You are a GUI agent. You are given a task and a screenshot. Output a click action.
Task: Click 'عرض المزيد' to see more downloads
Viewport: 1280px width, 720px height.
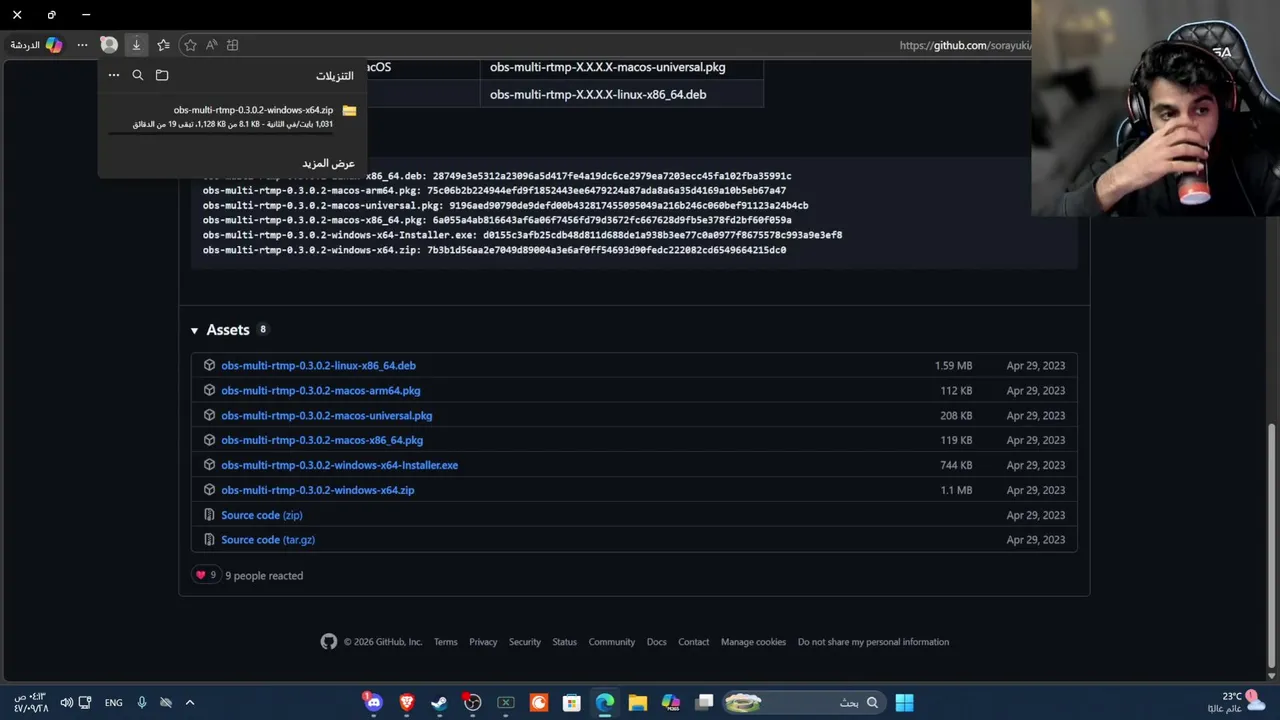(x=329, y=163)
